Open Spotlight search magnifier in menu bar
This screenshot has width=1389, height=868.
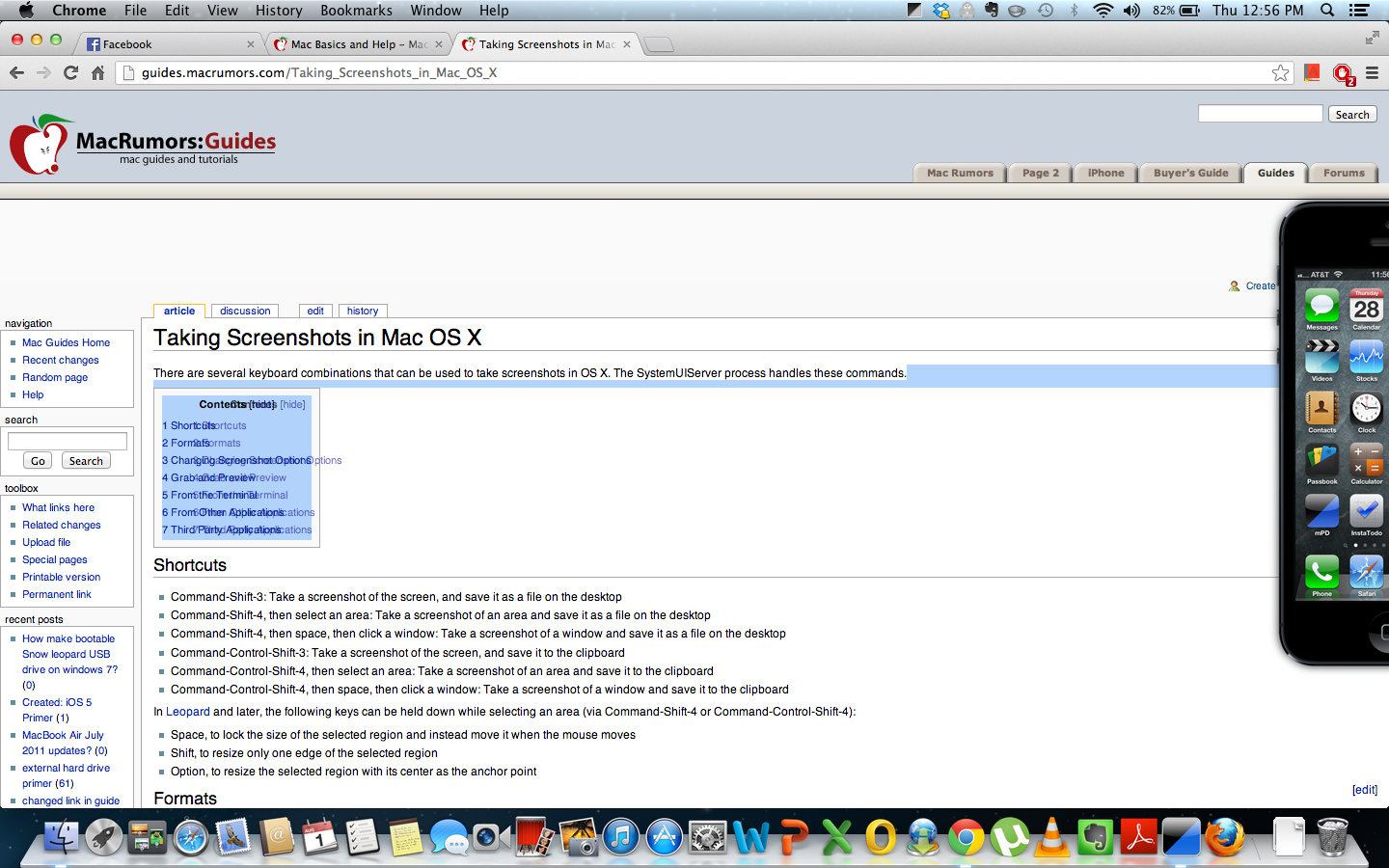coord(1327,10)
